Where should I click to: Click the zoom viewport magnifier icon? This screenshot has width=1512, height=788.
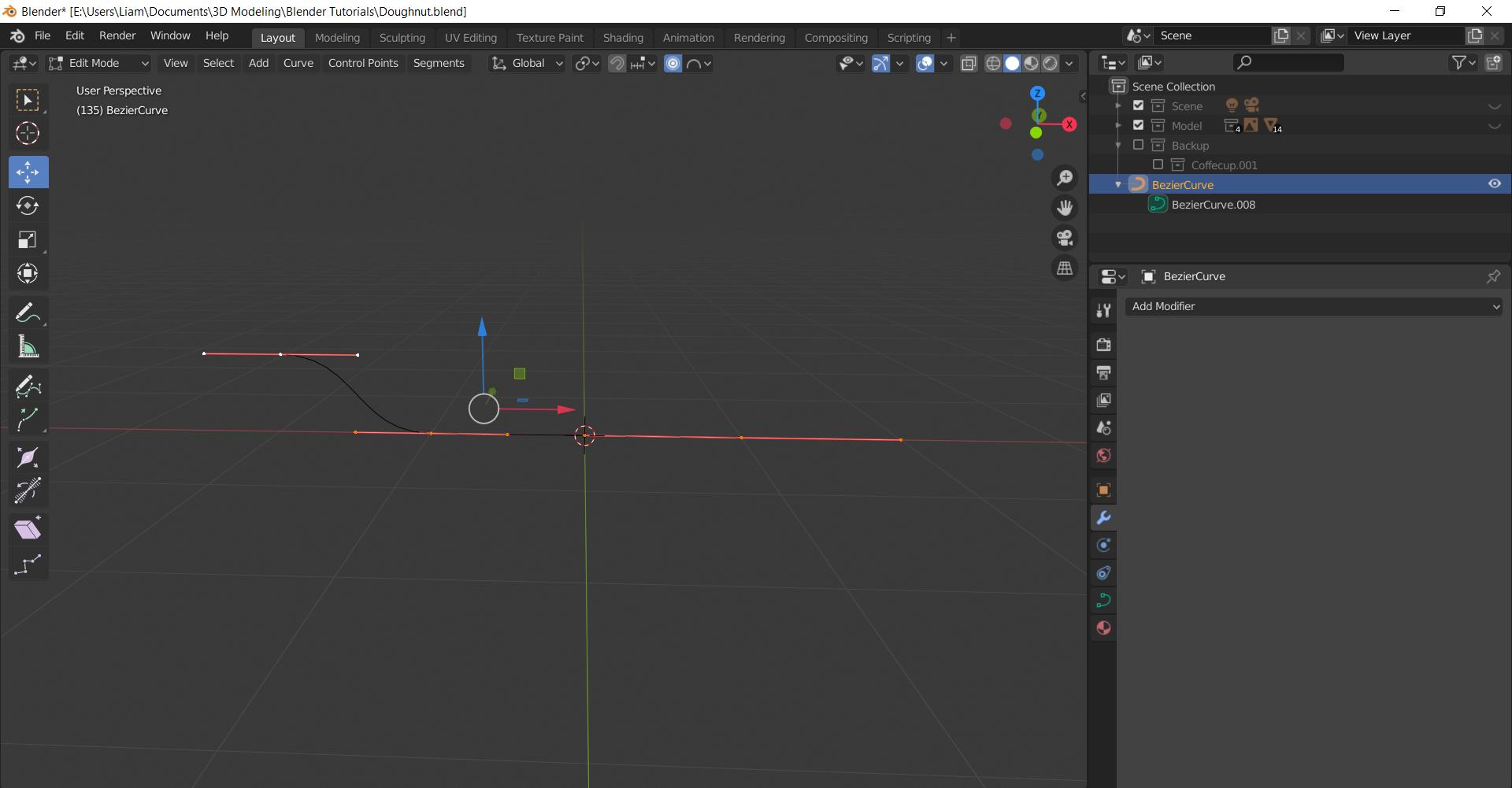[x=1065, y=178]
